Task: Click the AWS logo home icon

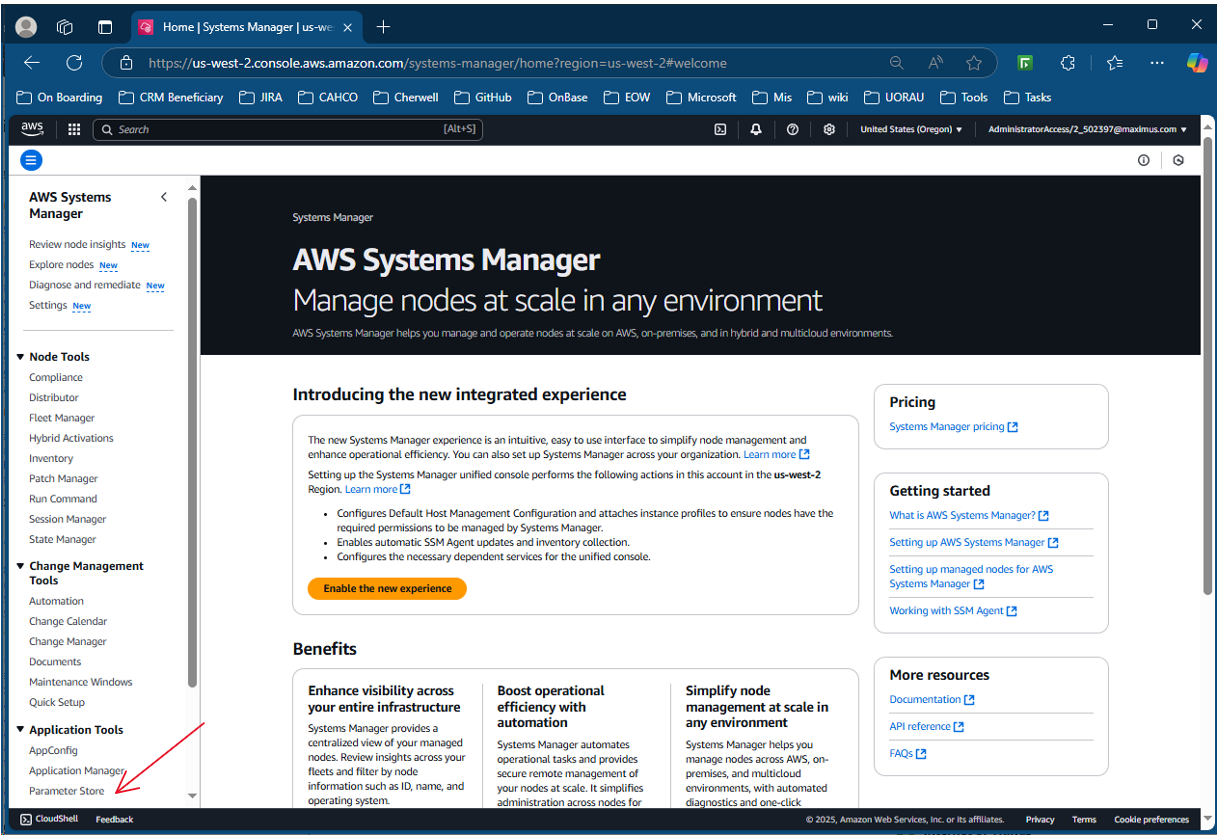Action: click(32, 128)
